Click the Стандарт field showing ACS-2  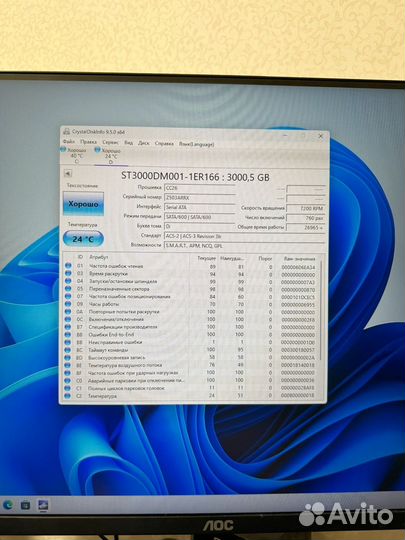pyautogui.click(x=244, y=236)
